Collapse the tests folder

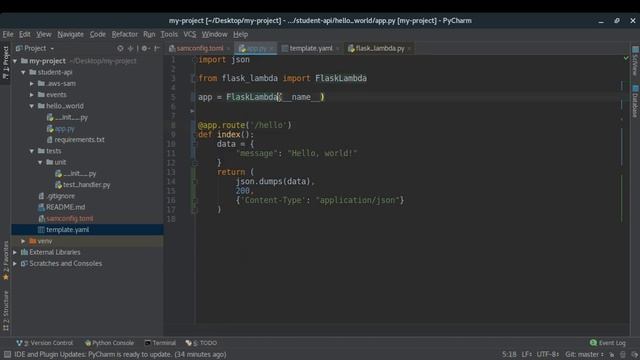(x=32, y=151)
